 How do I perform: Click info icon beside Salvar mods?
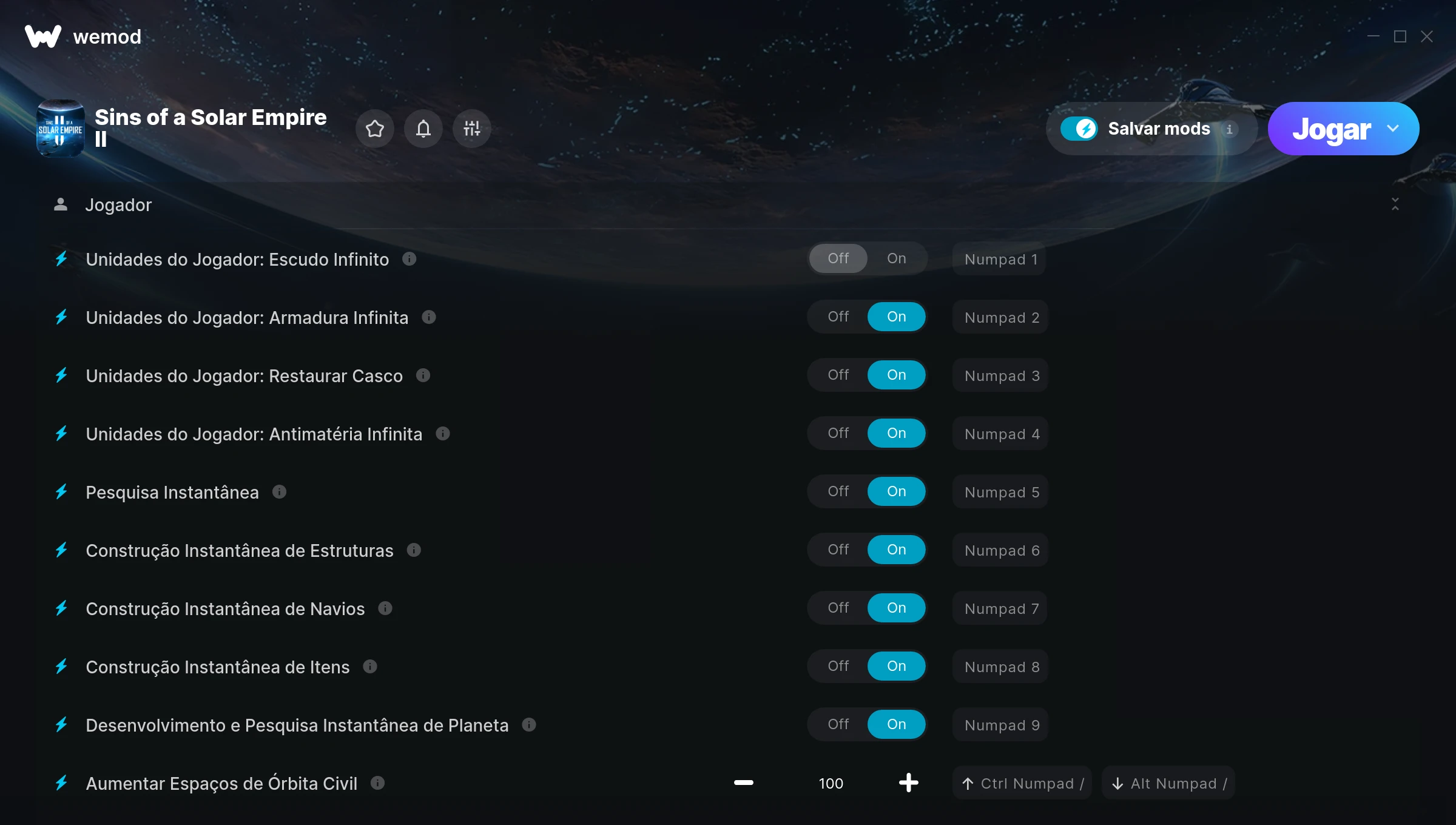[1230, 129]
